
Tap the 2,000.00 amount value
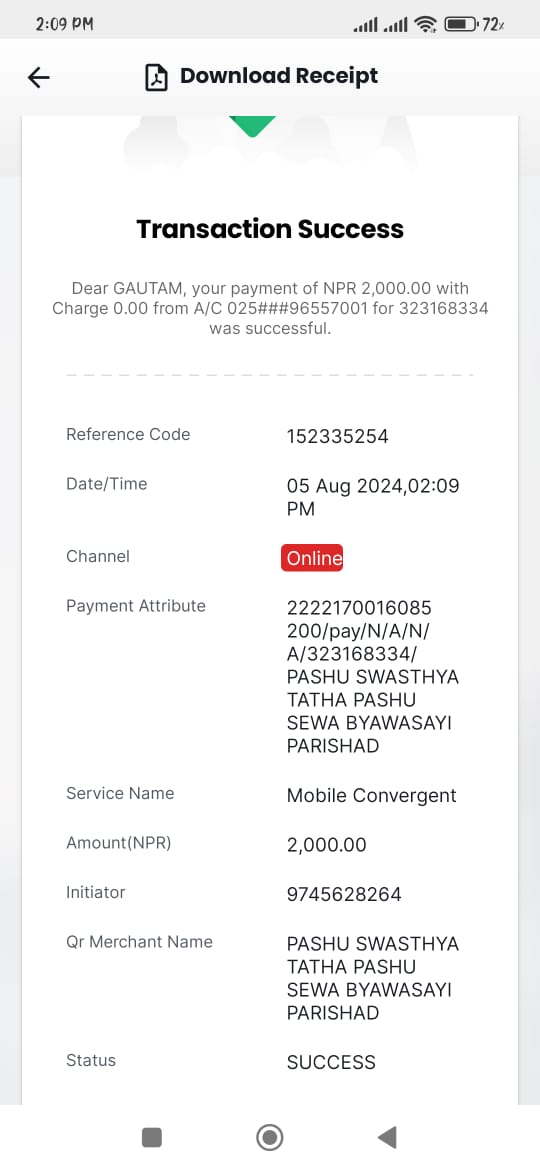327,845
